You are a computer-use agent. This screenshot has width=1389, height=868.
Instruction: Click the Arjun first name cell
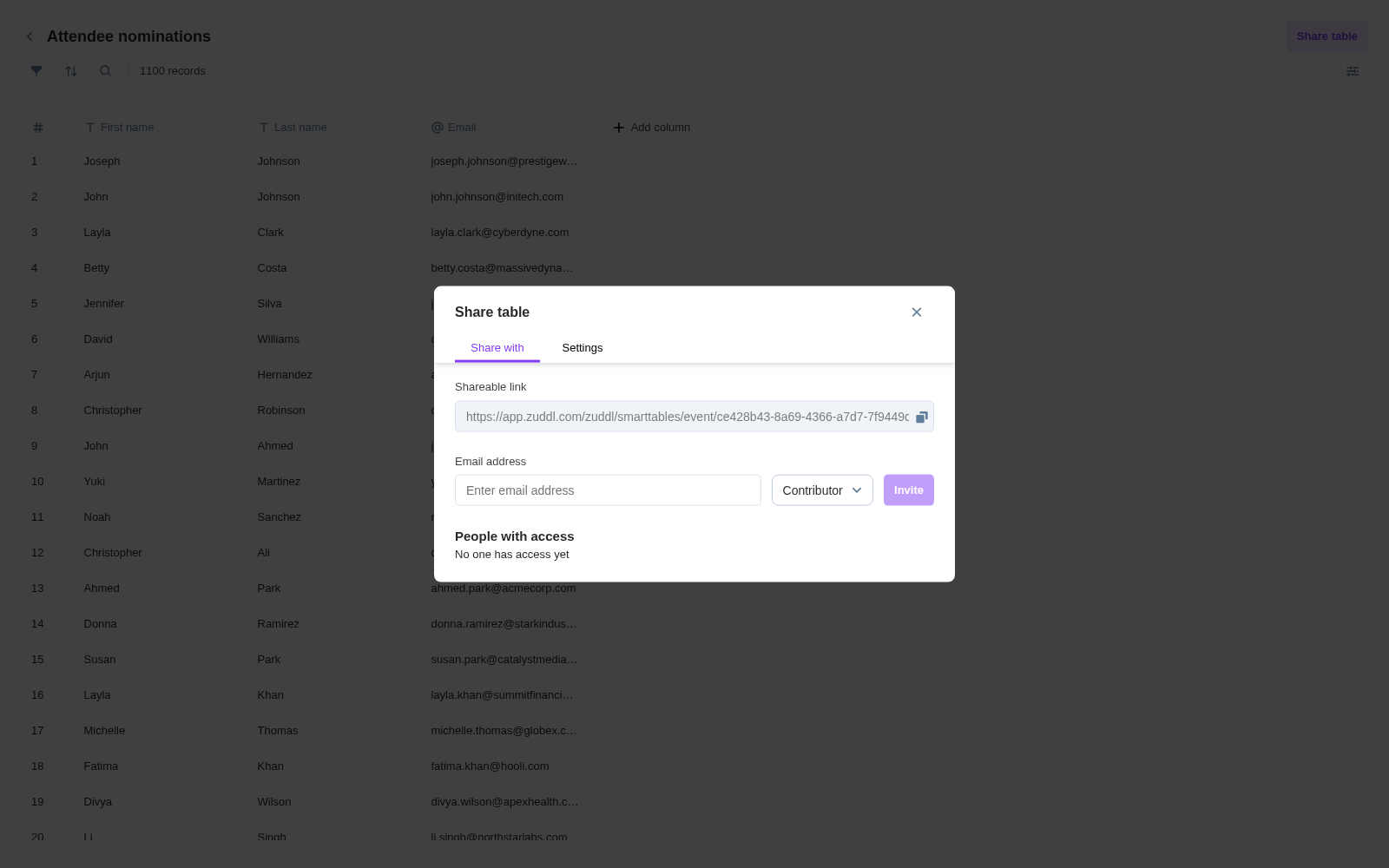tap(161, 375)
